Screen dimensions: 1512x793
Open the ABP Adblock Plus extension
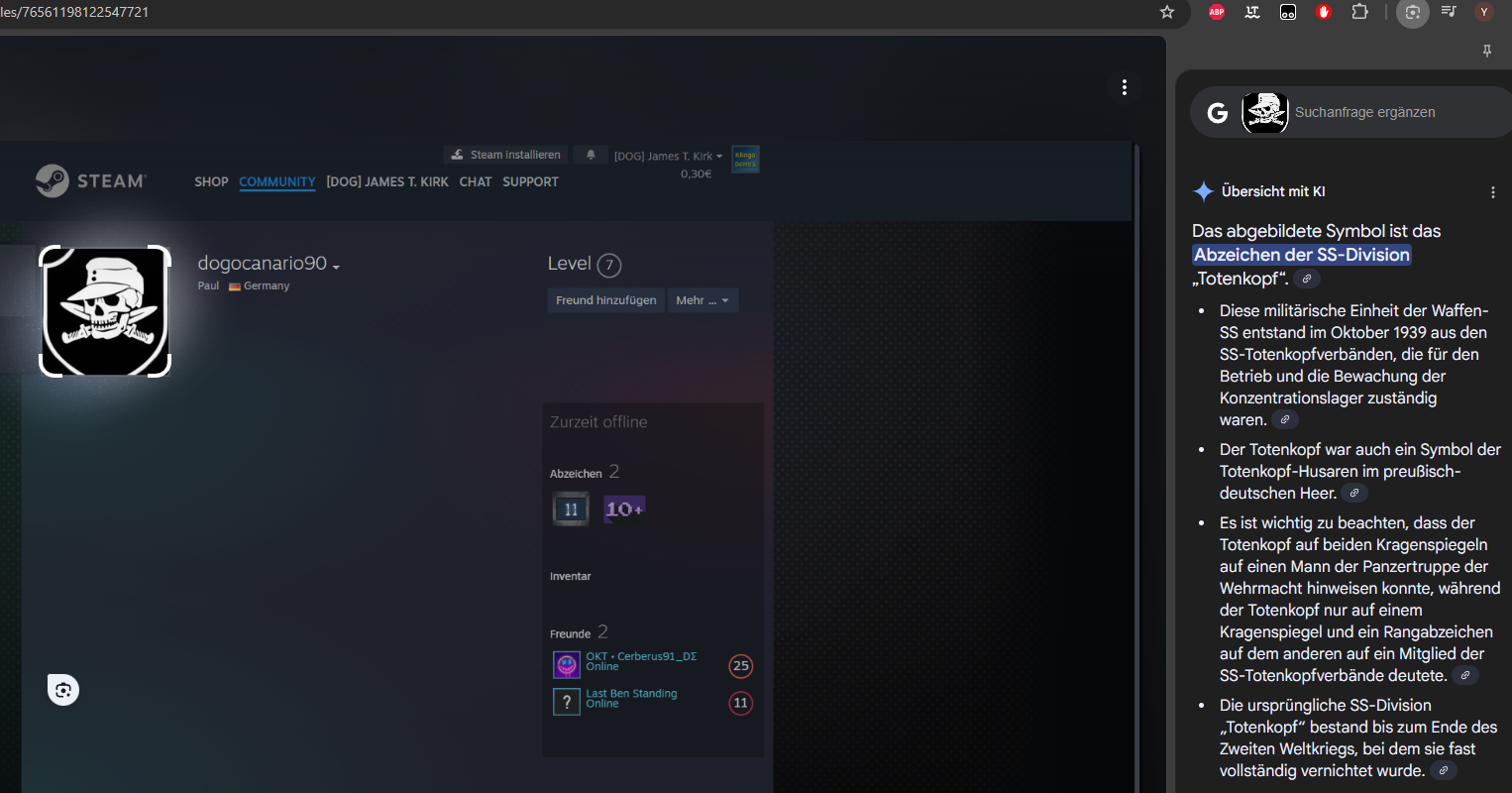(1217, 12)
